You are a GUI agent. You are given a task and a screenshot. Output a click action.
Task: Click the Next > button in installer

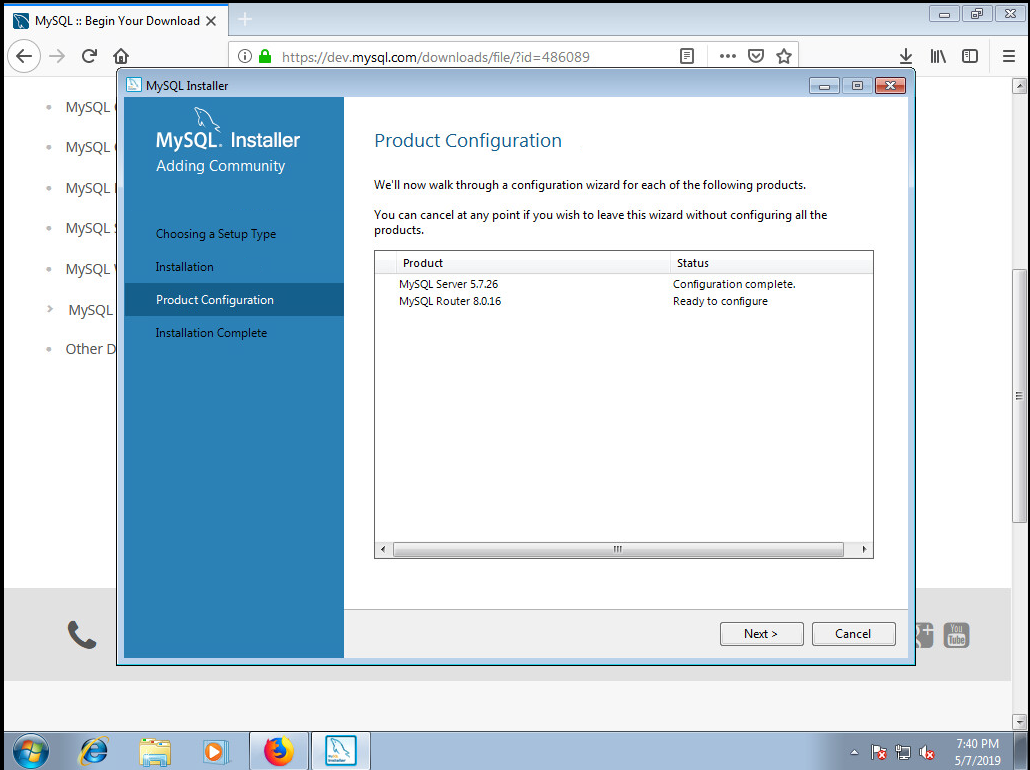(x=761, y=634)
